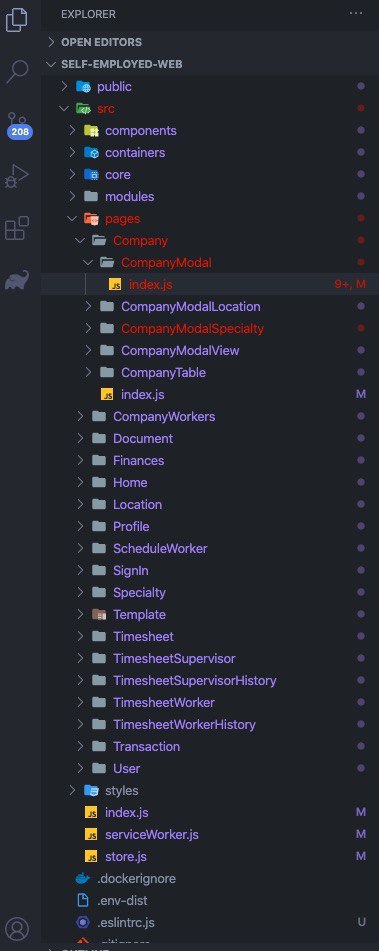Open the Explorer view in activity bar
Image resolution: width=379 pixels, height=951 pixels.
click(16, 19)
